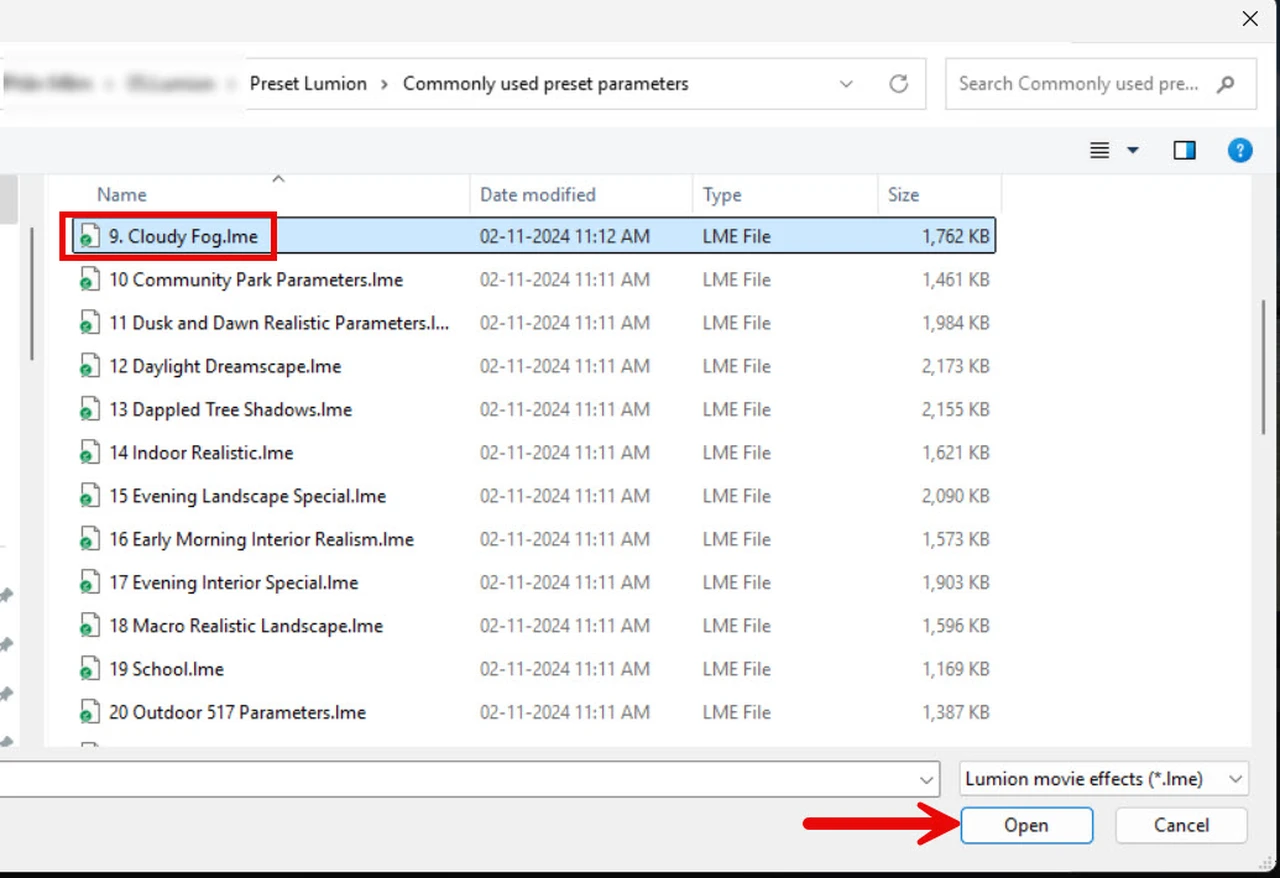This screenshot has width=1280, height=878.
Task: Click the file list vertical scrollbar
Action: 1264,366
